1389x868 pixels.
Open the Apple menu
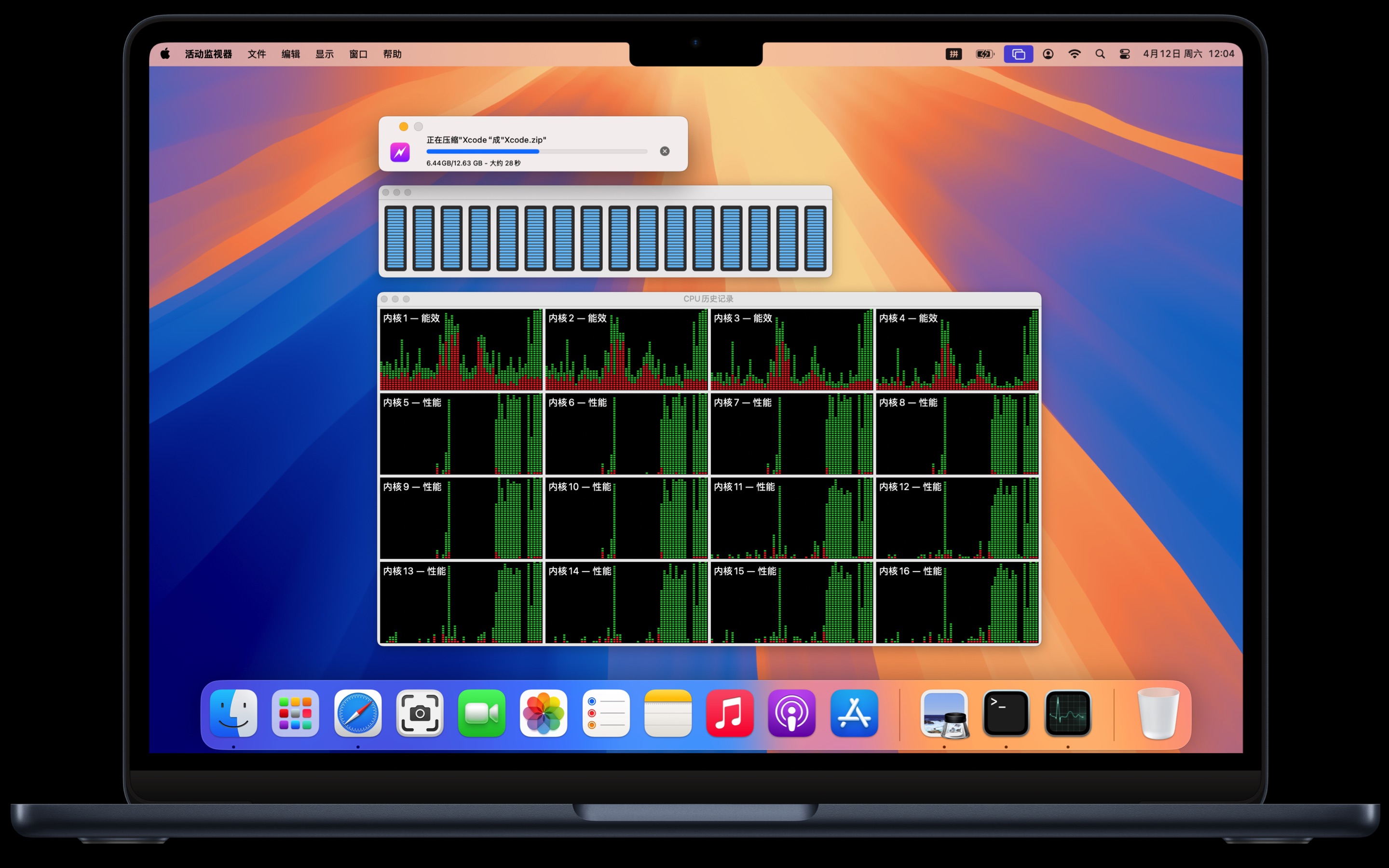pos(165,54)
